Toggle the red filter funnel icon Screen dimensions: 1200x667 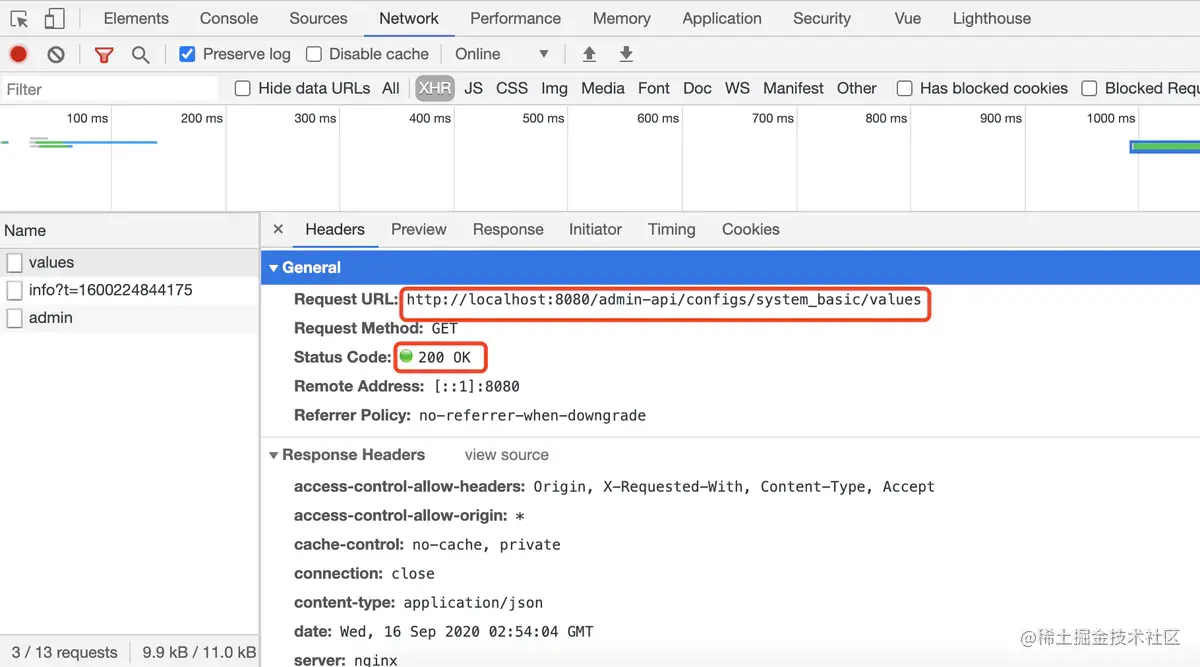[104, 55]
